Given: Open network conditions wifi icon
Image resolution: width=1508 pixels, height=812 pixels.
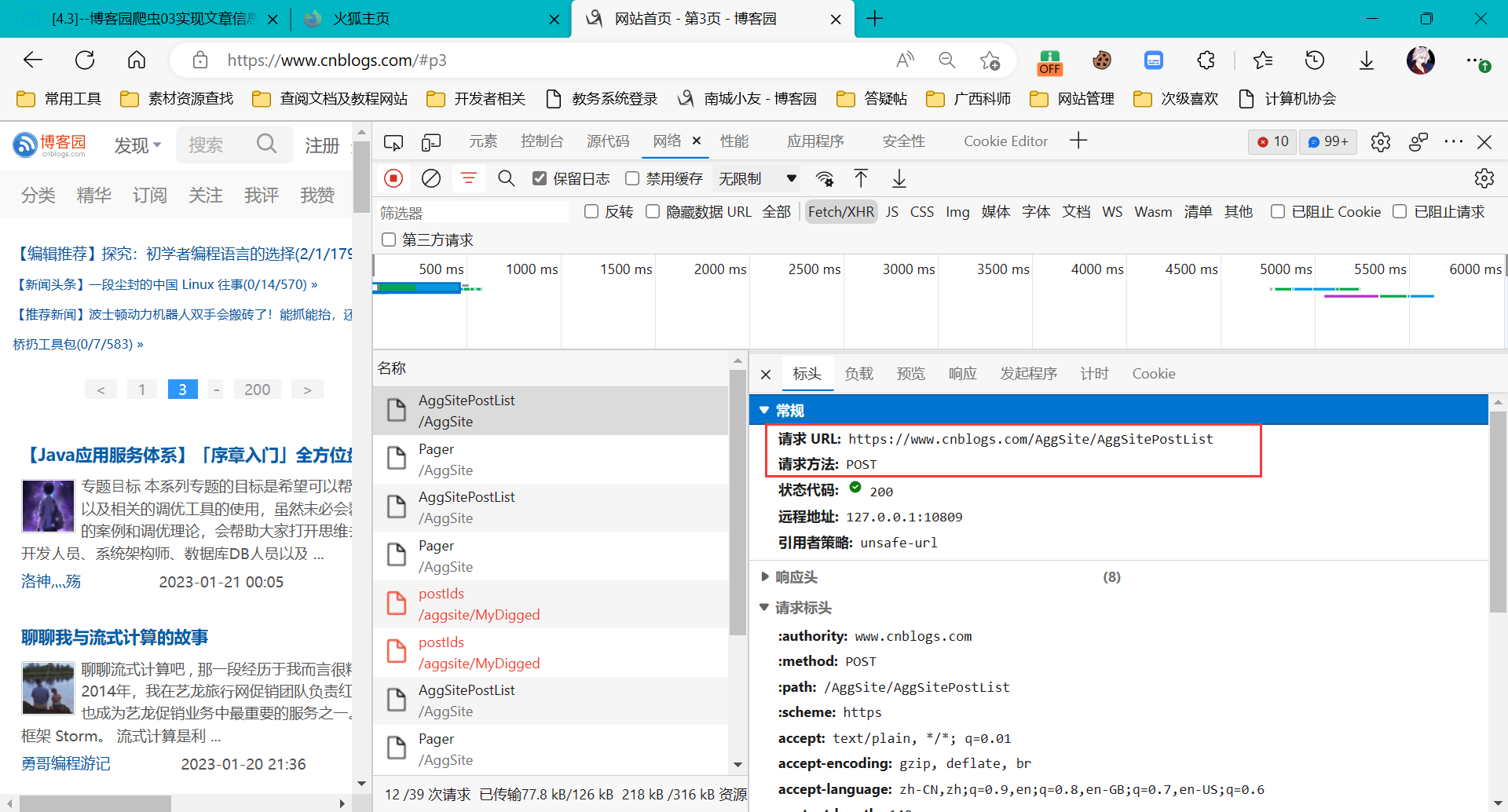Looking at the screenshot, I should pyautogui.click(x=825, y=179).
